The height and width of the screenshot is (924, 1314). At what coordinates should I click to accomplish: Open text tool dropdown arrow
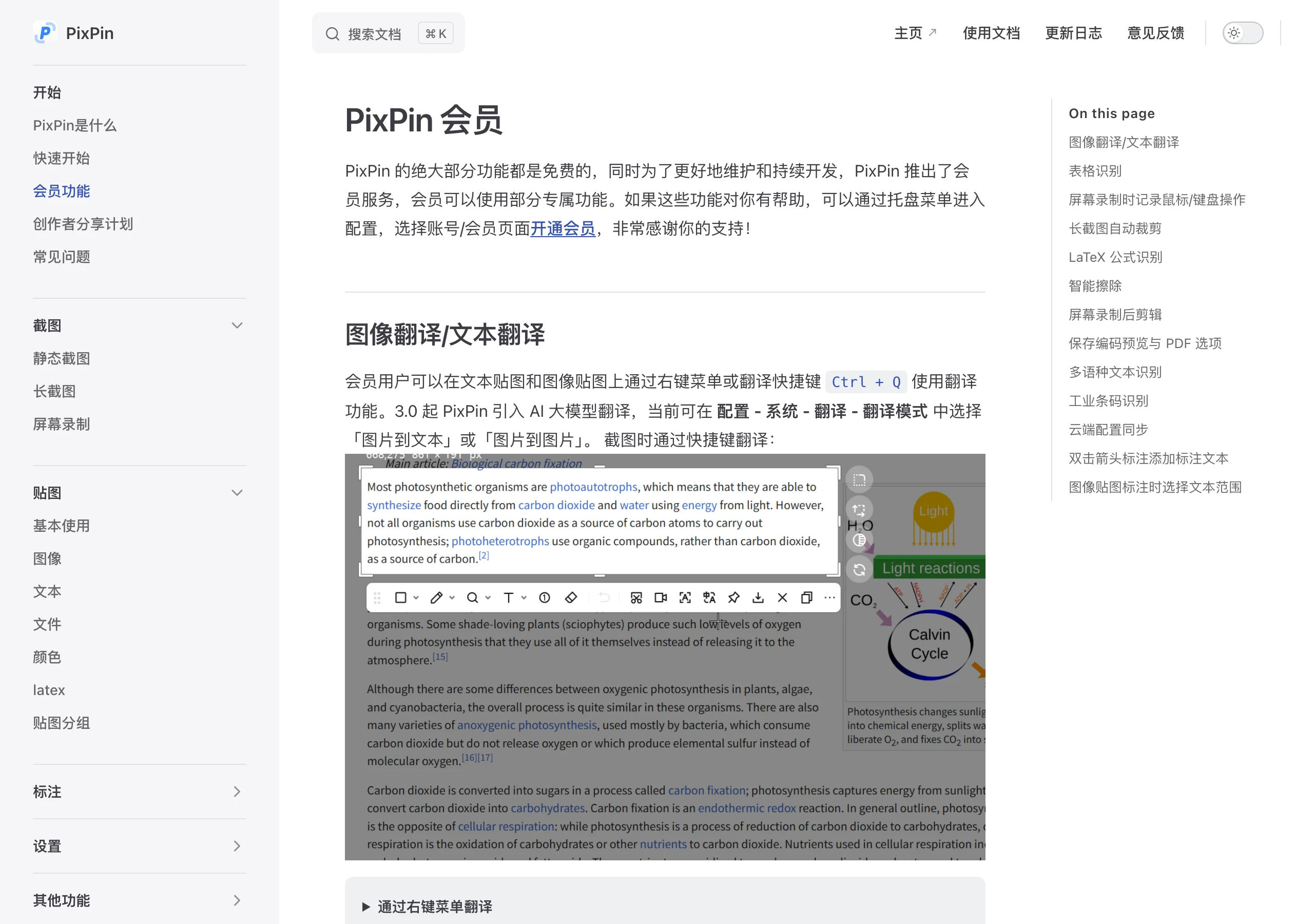click(524, 598)
